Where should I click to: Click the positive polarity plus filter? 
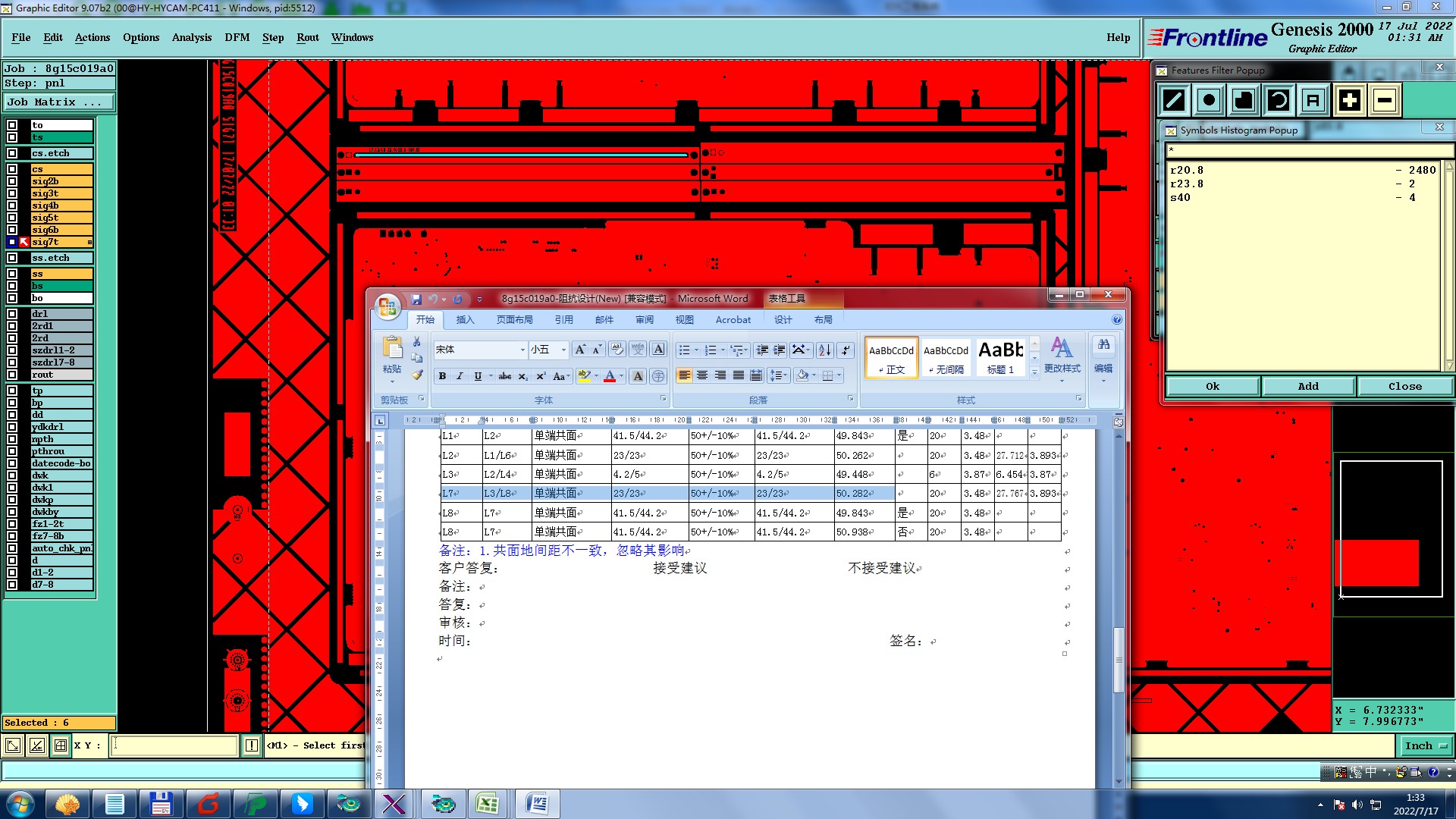click(1349, 100)
